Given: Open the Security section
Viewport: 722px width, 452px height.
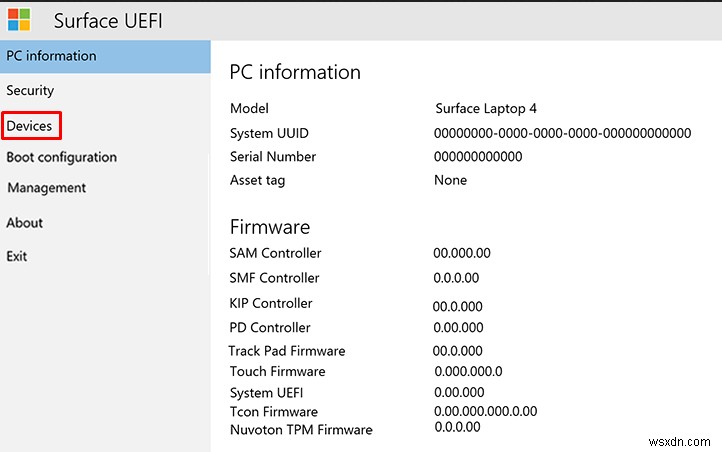Looking at the screenshot, I should tap(30, 90).
